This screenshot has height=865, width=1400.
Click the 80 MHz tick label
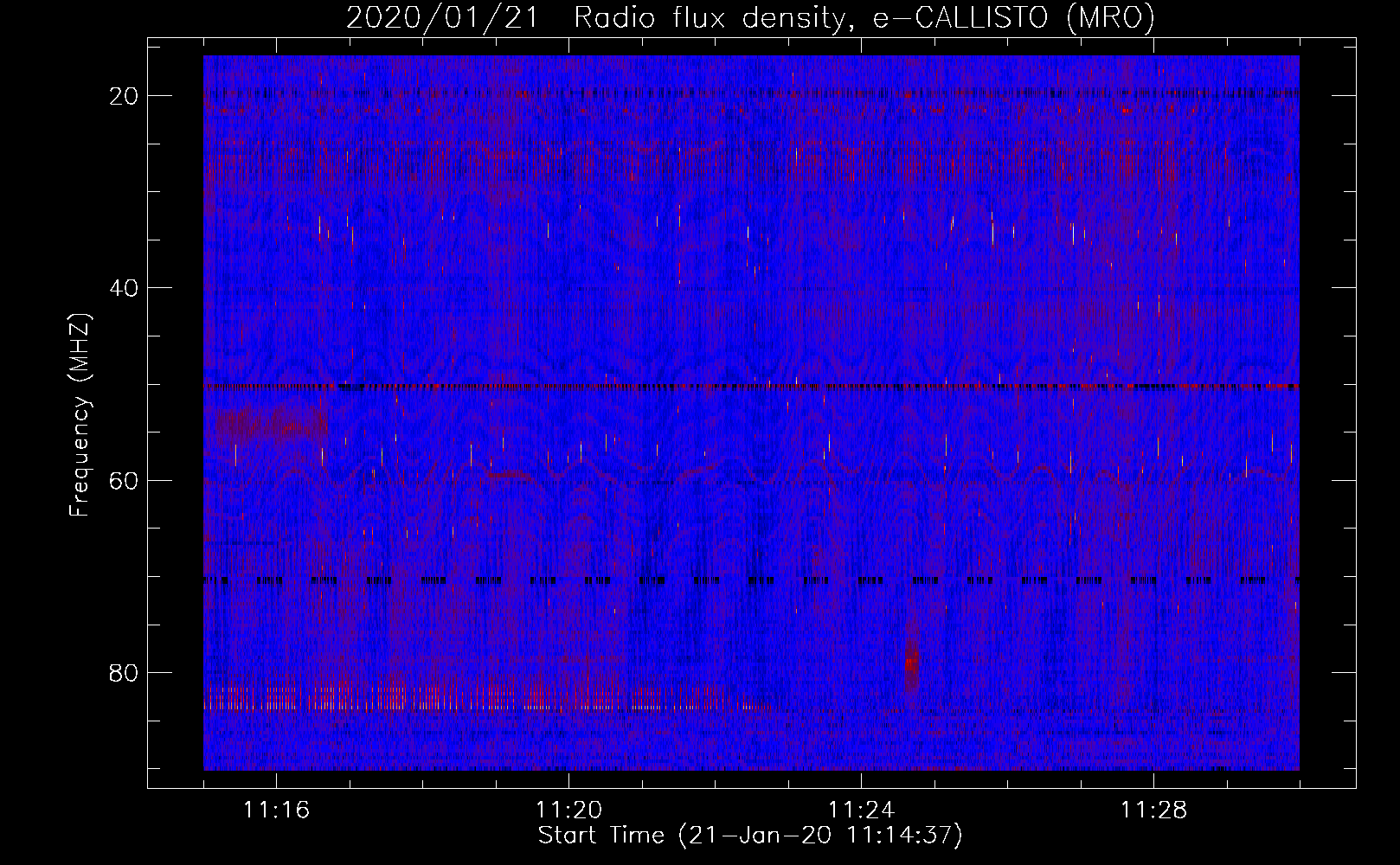(x=124, y=673)
